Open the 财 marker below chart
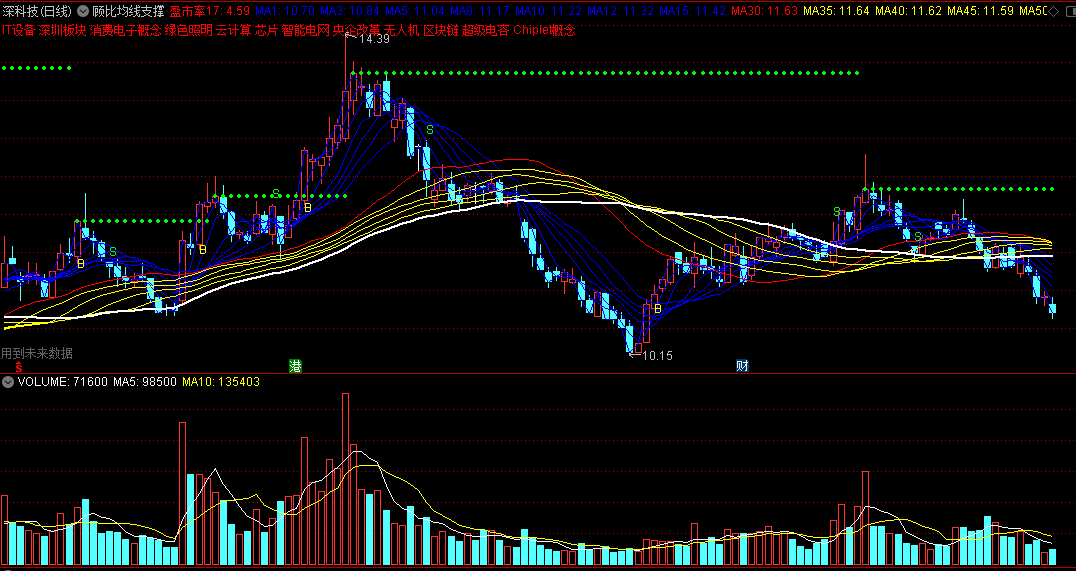This screenshot has width=1076, height=571. 742,366
